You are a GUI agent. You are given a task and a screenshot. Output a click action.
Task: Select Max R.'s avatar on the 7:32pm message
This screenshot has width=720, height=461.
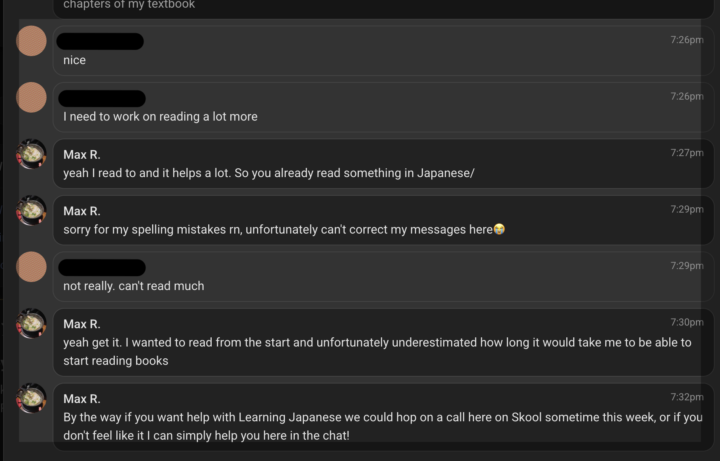[32, 399]
